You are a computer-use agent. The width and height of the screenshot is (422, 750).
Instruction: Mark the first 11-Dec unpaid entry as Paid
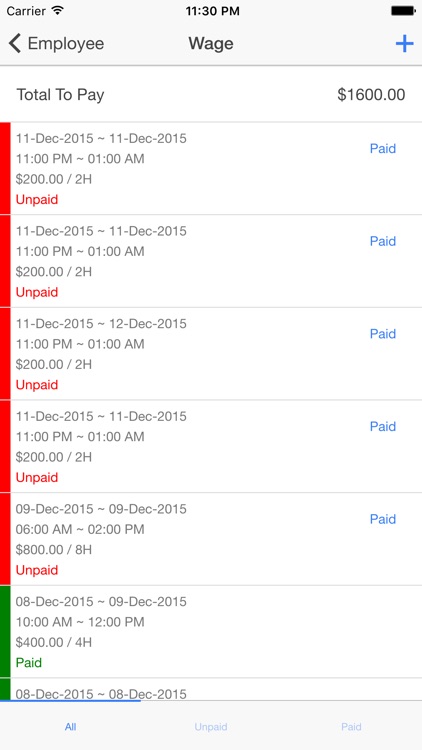[383, 149]
